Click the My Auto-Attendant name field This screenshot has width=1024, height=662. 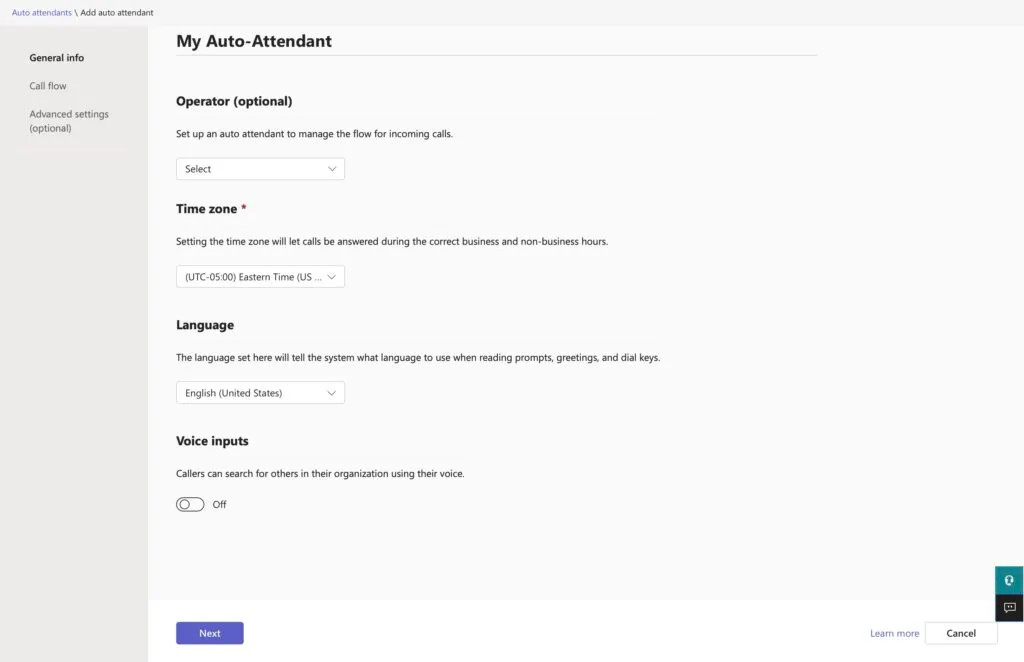tap(496, 41)
